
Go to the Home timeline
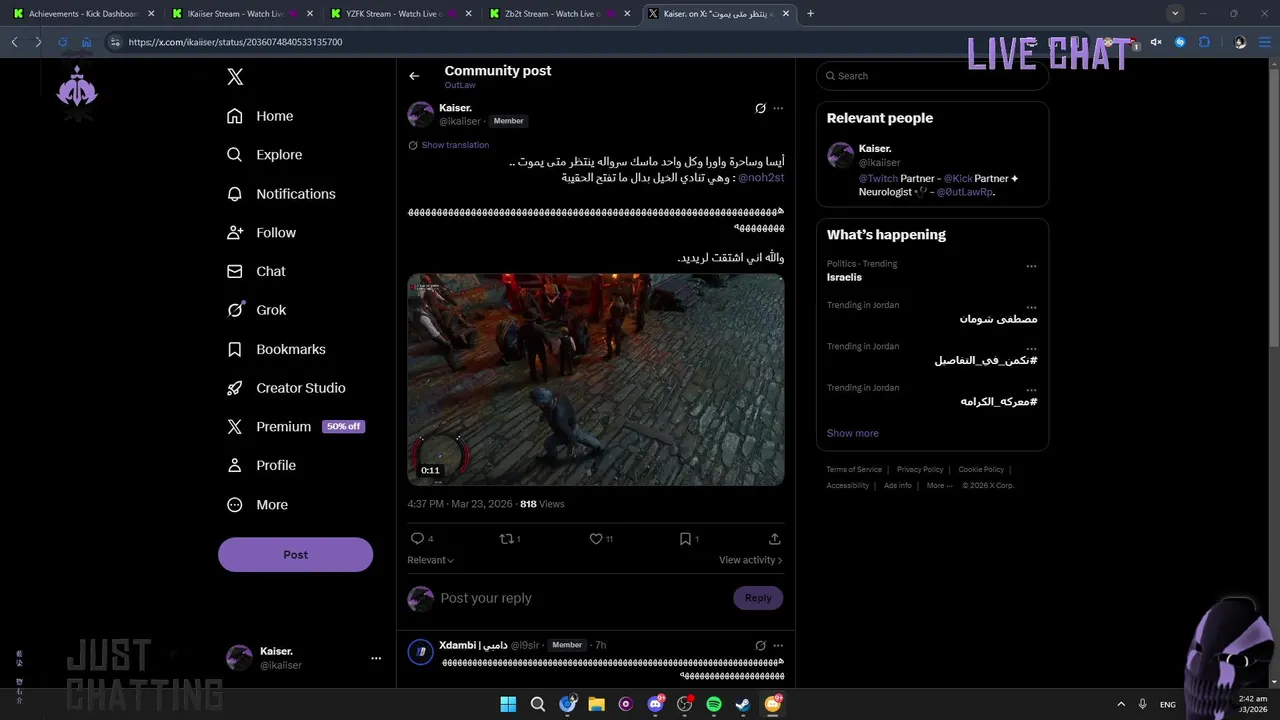click(260, 116)
